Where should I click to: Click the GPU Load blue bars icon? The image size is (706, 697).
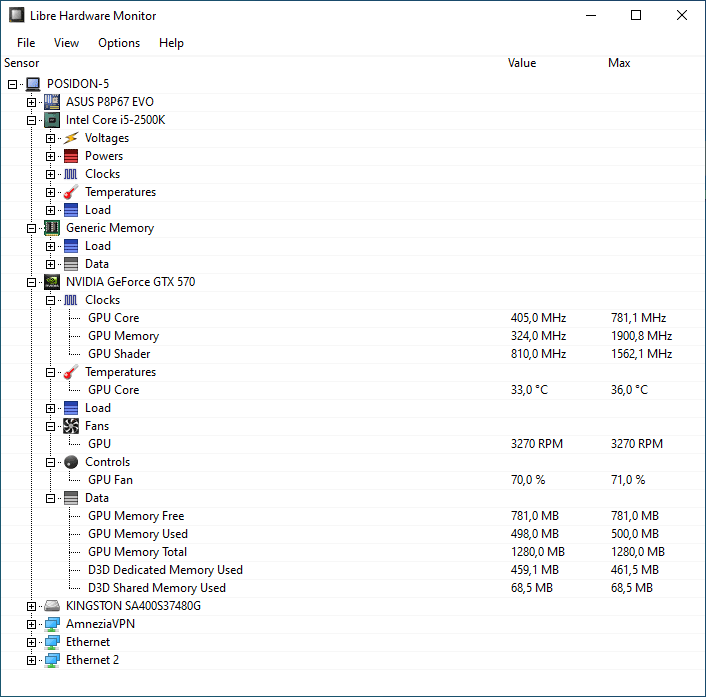[x=71, y=408]
